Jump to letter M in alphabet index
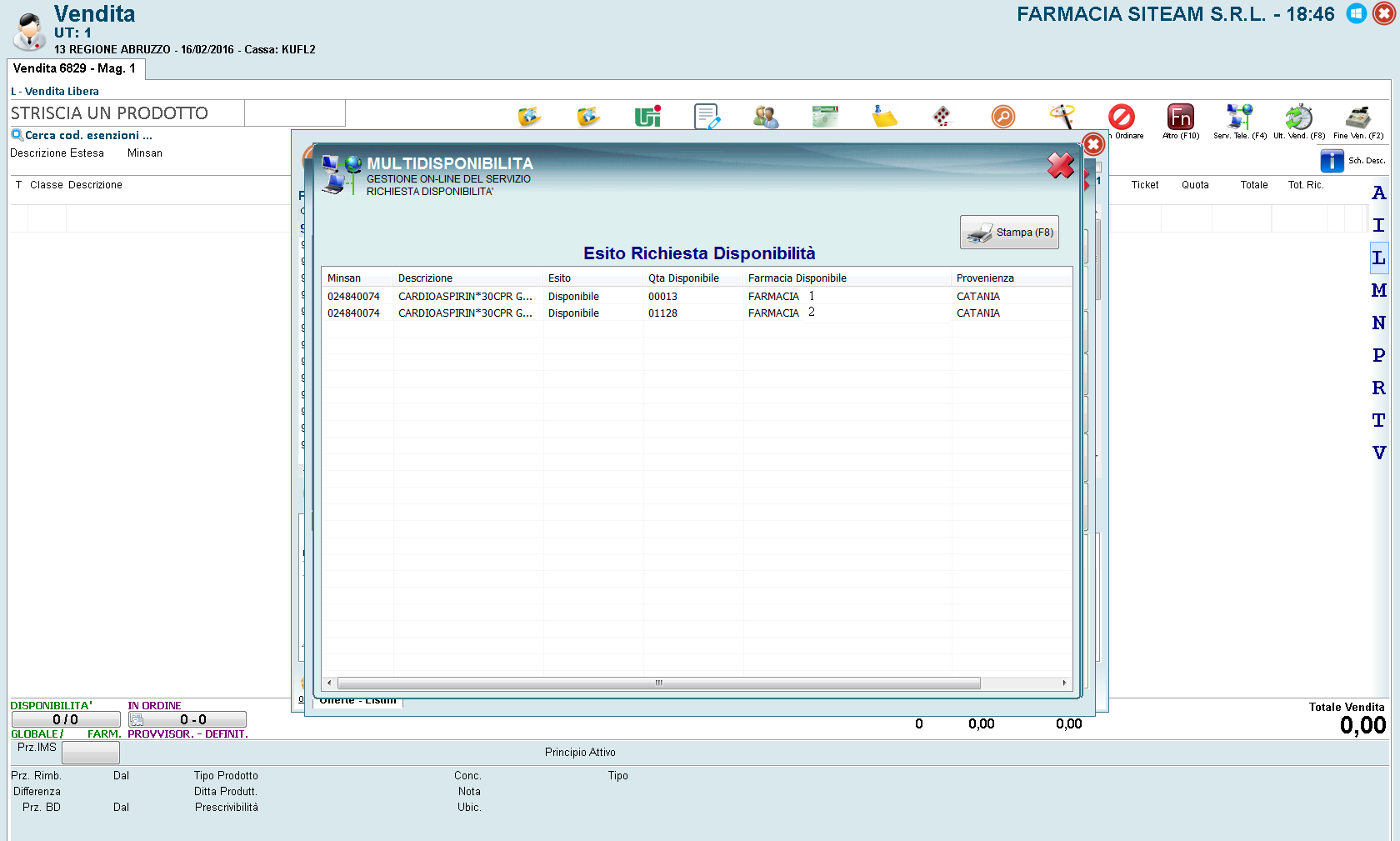Screen dimensions: 1400x841 (x=1379, y=290)
